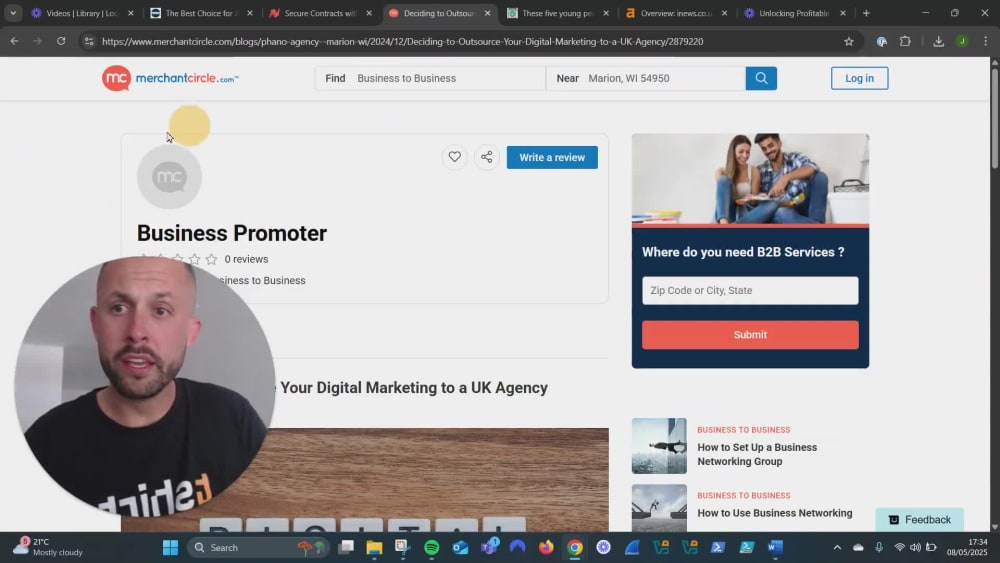Image resolution: width=1000 pixels, height=563 pixels.
Task: Open File Explorer from taskbar
Action: 374,547
